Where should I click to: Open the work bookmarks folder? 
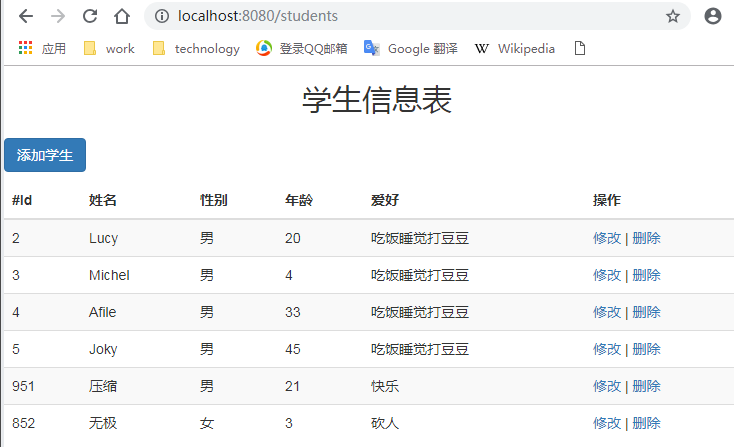point(109,48)
